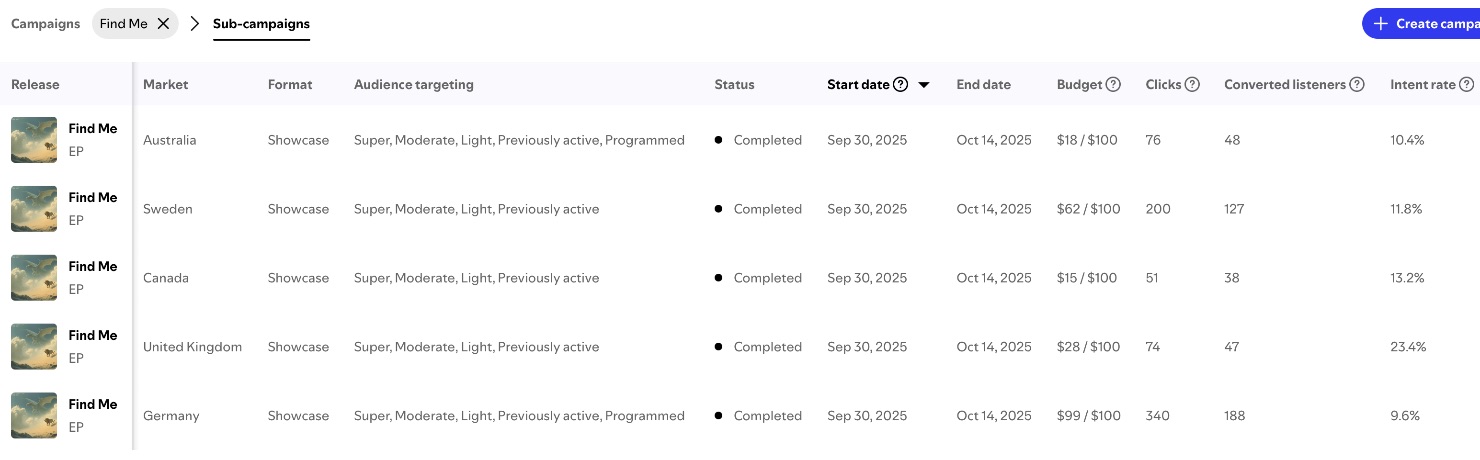Click the Intent rate help icon

[x=1466, y=85]
